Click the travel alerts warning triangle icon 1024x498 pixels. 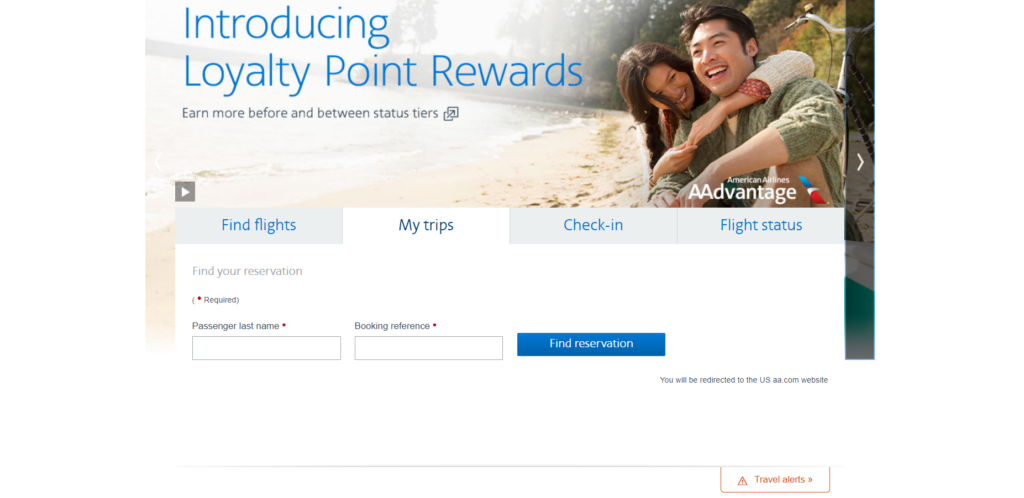[742, 480]
